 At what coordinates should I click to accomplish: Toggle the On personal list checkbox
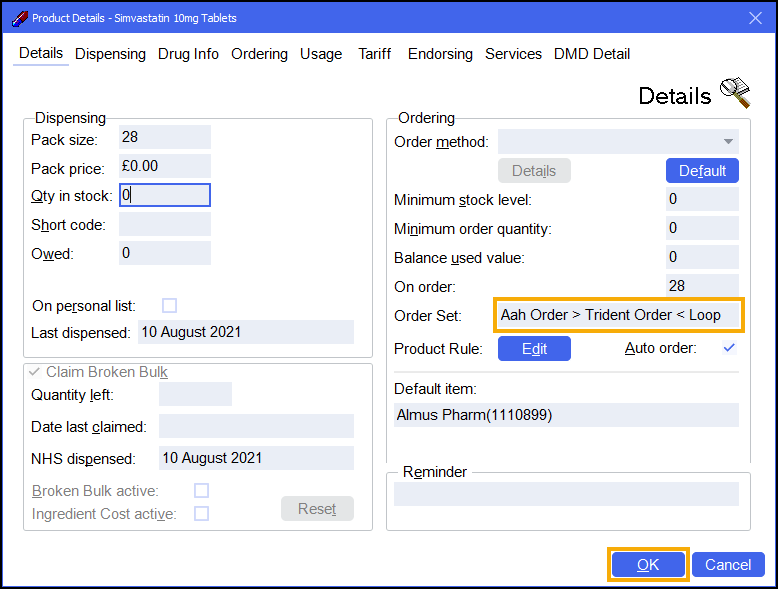coord(169,305)
